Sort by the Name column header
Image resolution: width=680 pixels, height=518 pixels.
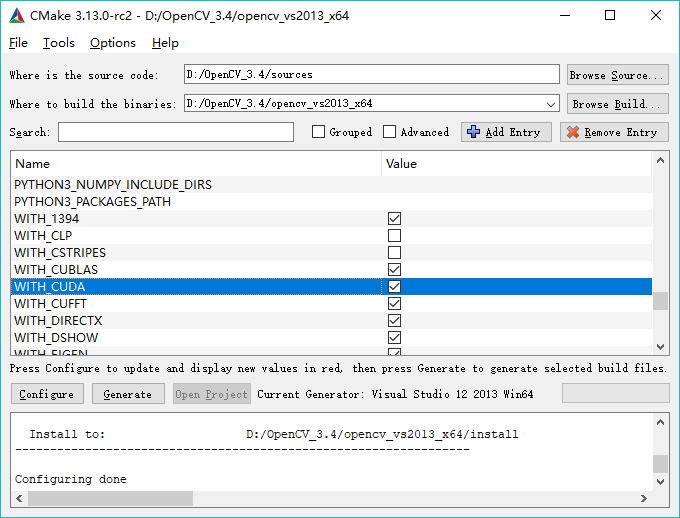(x=196, y=164)
